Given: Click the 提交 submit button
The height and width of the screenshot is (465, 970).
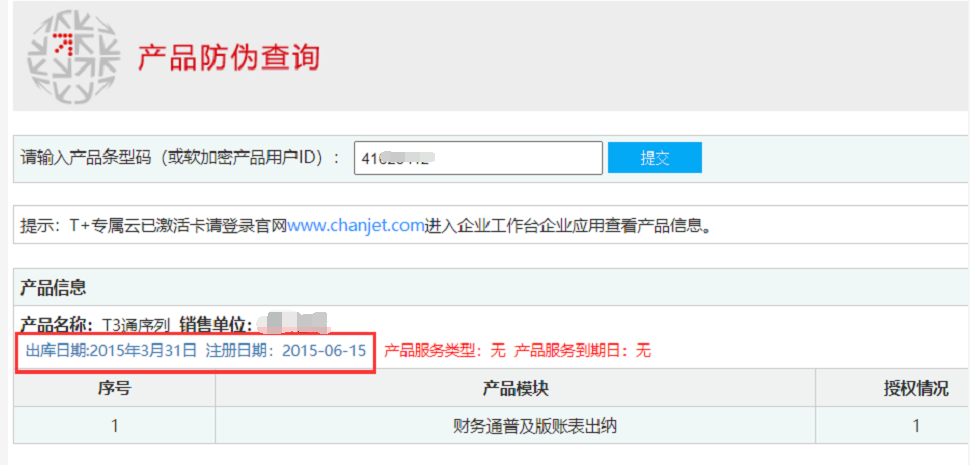Looking at the screenshot, I should click(x=655, y=158).
